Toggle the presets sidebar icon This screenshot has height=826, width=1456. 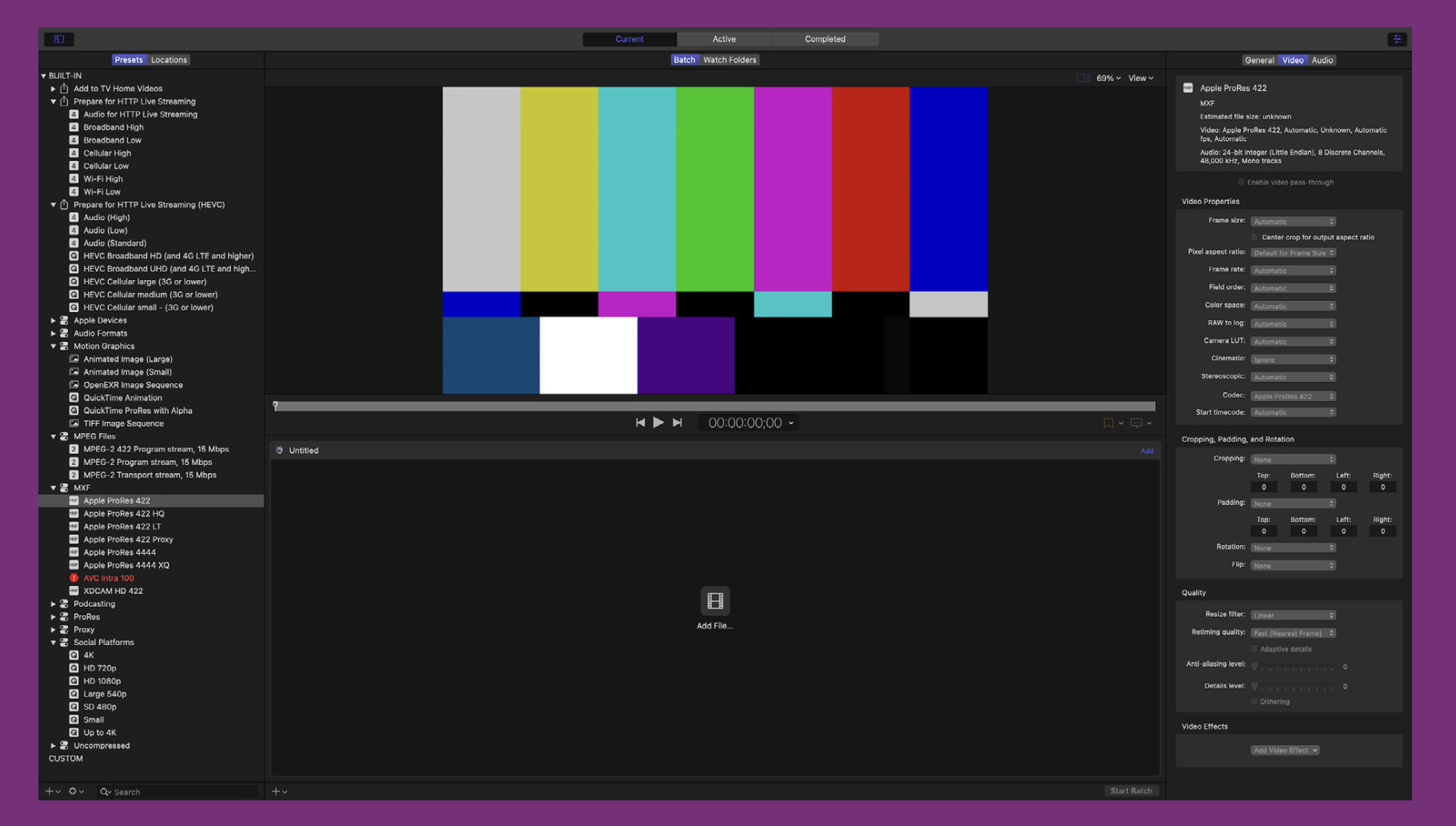[59, 38]
